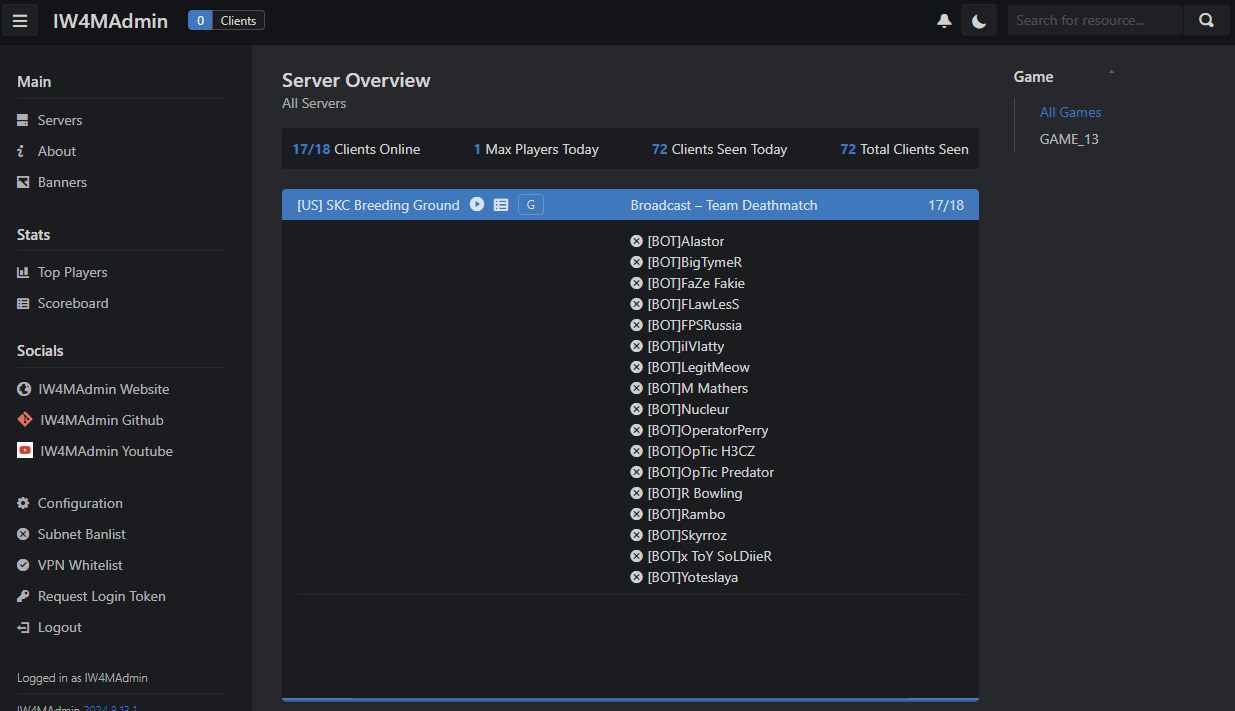Kick [BOT]Alastor with the X icon
Image resolution: width=1235 pixels, height=711 pixels.
636,241
